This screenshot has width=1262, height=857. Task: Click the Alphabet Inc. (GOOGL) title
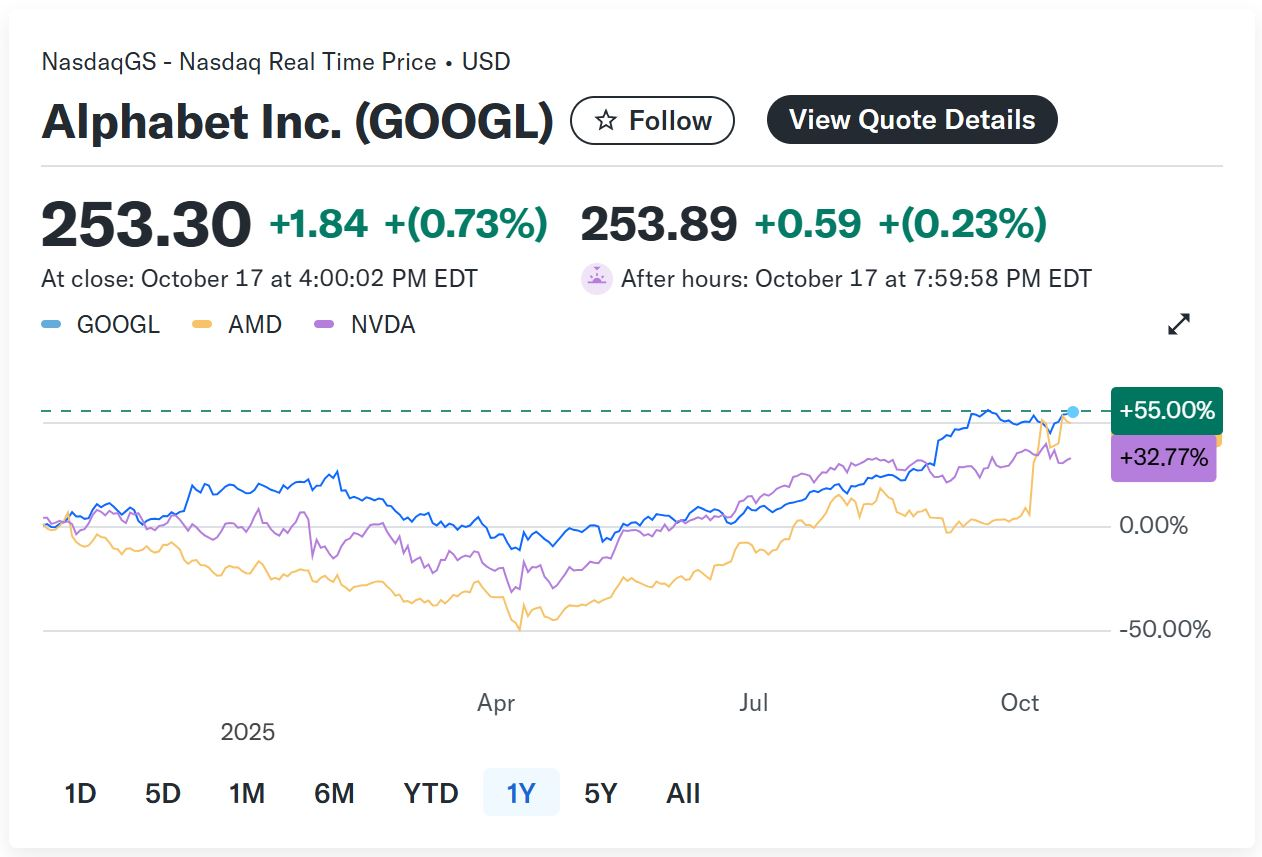tap(297, 122)
